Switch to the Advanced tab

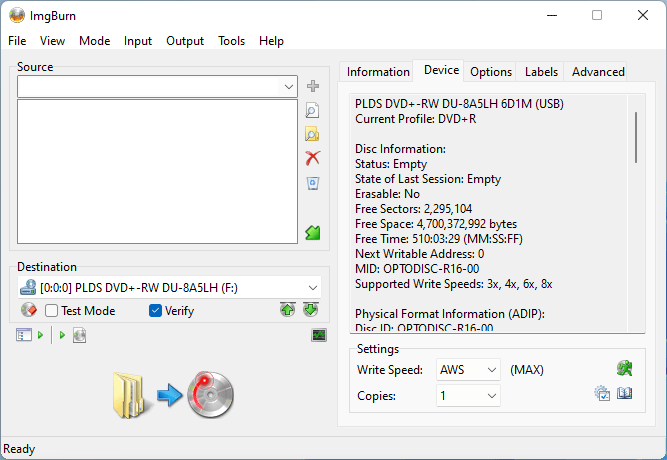coord(598,71)
